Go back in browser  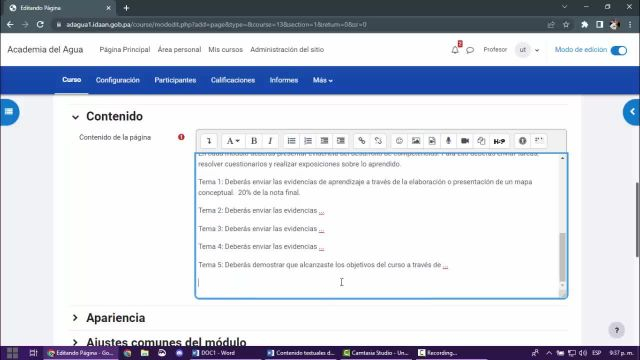click(x=10, y=24)
